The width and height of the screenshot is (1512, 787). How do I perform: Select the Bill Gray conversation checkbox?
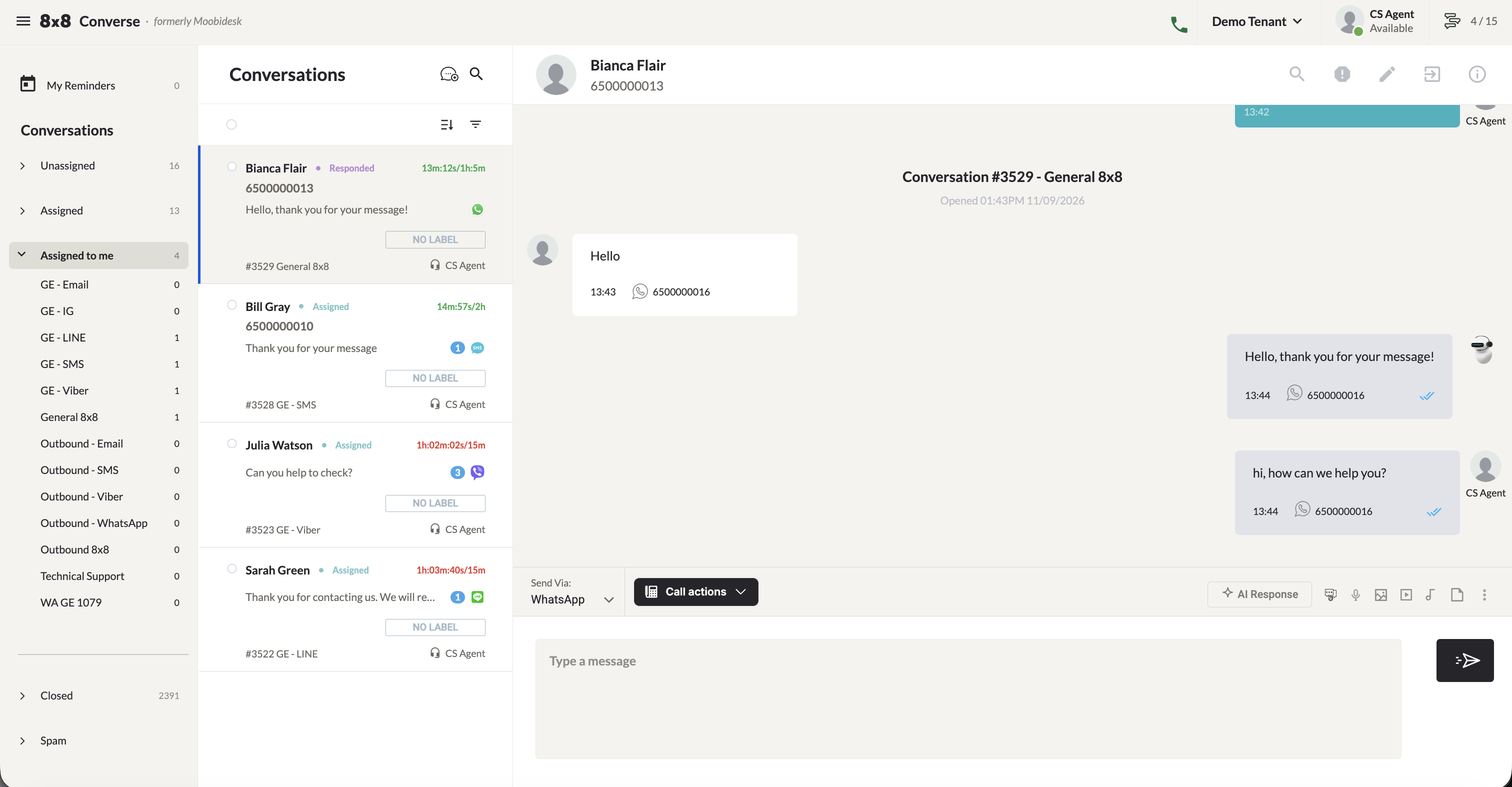(232, 305)
